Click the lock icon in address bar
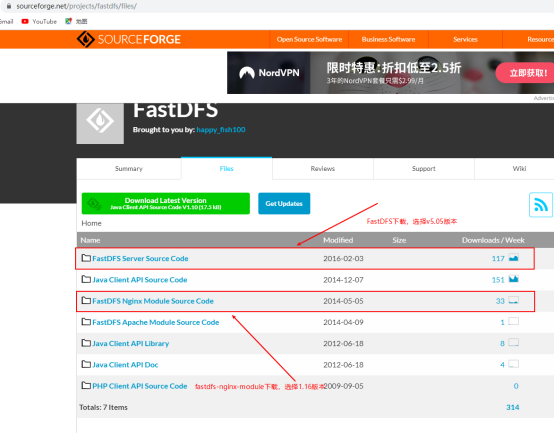 (9, 6)
